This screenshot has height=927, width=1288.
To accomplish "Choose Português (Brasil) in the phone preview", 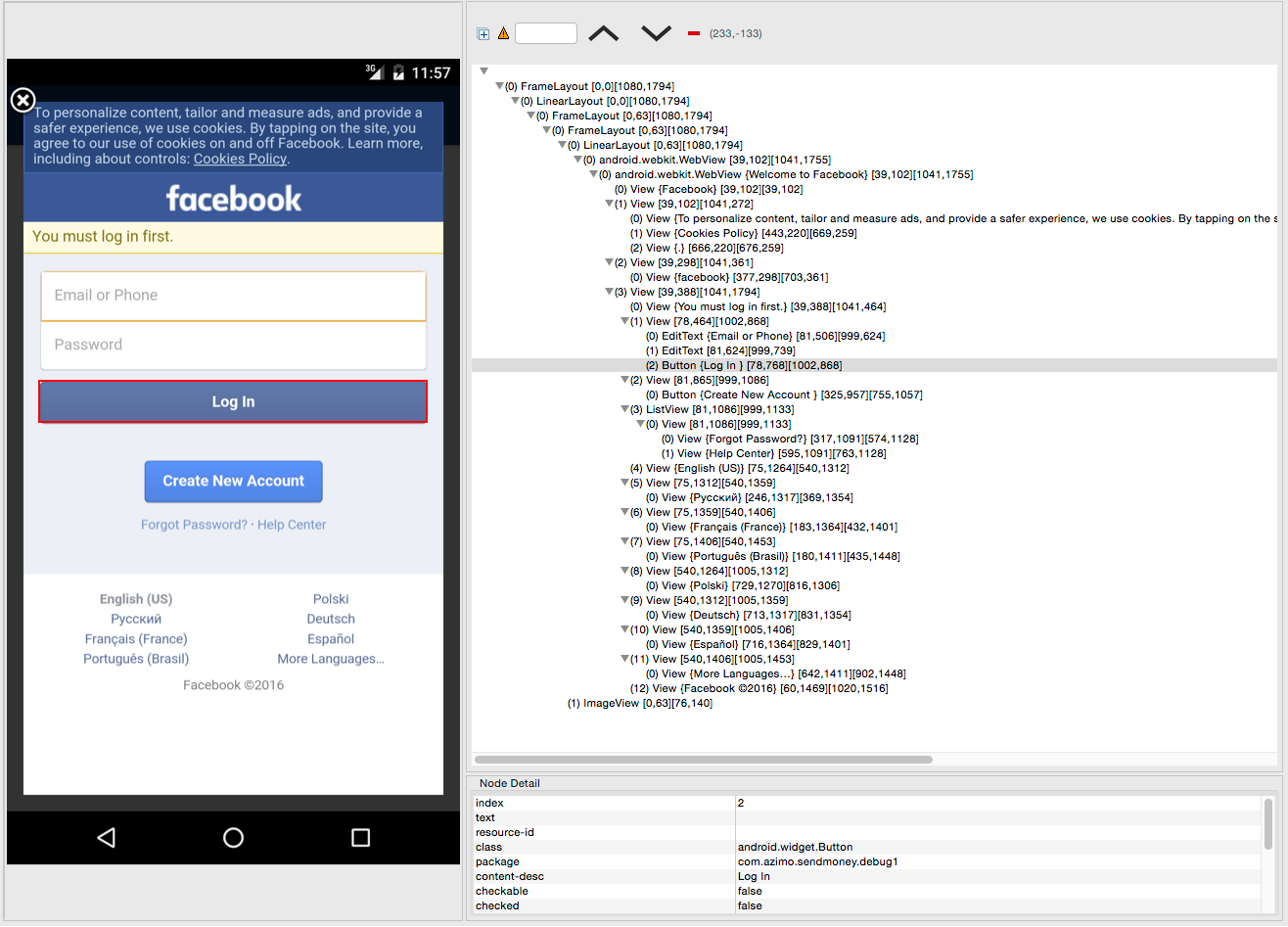I will tap(136, 659).
